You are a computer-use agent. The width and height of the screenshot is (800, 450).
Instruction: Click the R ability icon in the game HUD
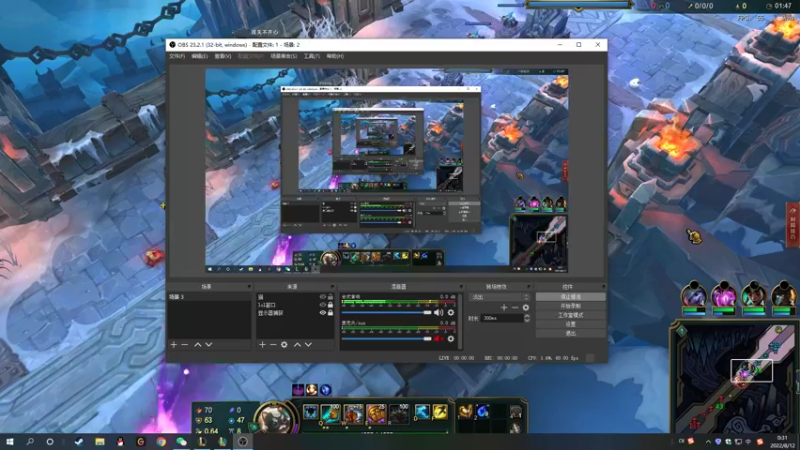click(399, 413)
